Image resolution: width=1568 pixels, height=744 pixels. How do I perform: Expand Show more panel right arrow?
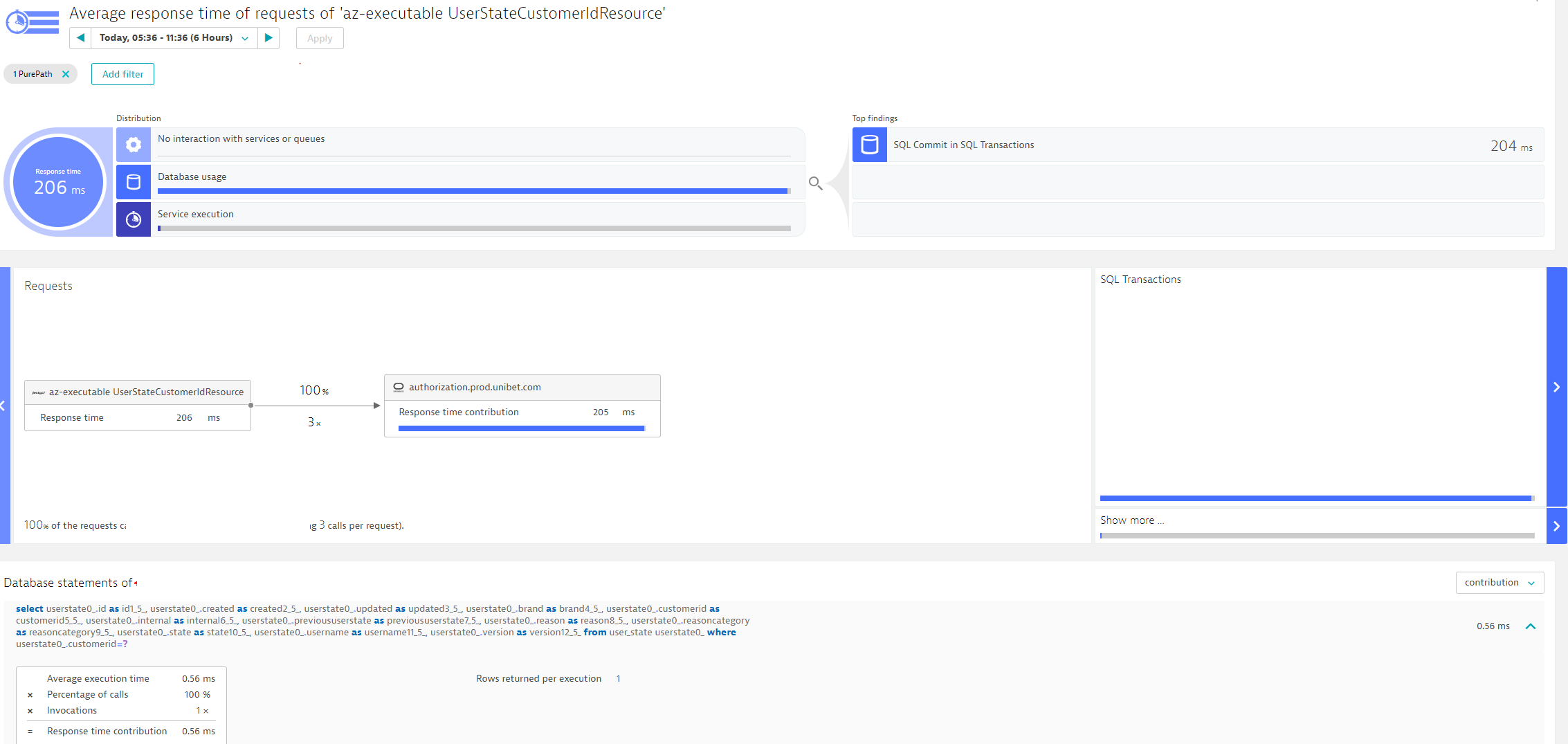click(x=1556, y=526)
